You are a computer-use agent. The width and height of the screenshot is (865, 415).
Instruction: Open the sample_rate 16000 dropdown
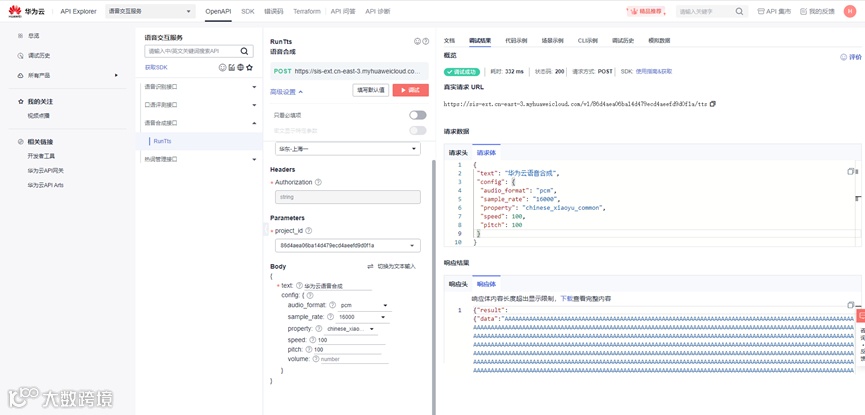click(x=363, y=317)
